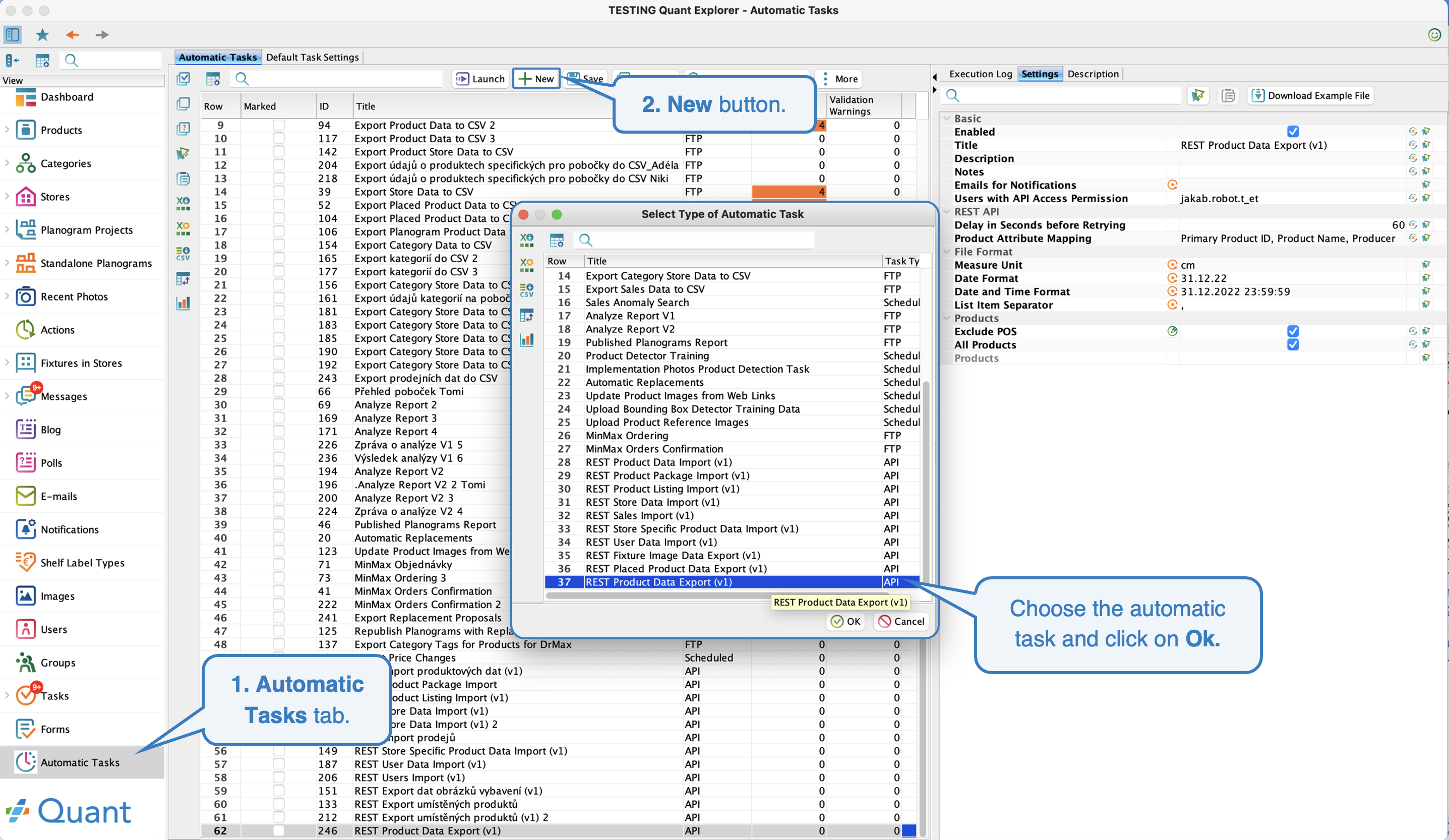Expand the Products tree item
Screen dimensions: 1449x840
(7, 130)
